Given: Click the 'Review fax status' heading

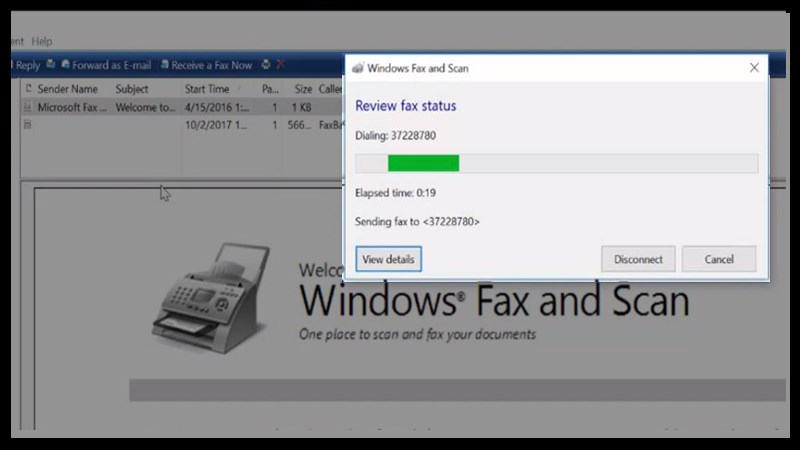Looking at the screenshot, I should (406, 106).
